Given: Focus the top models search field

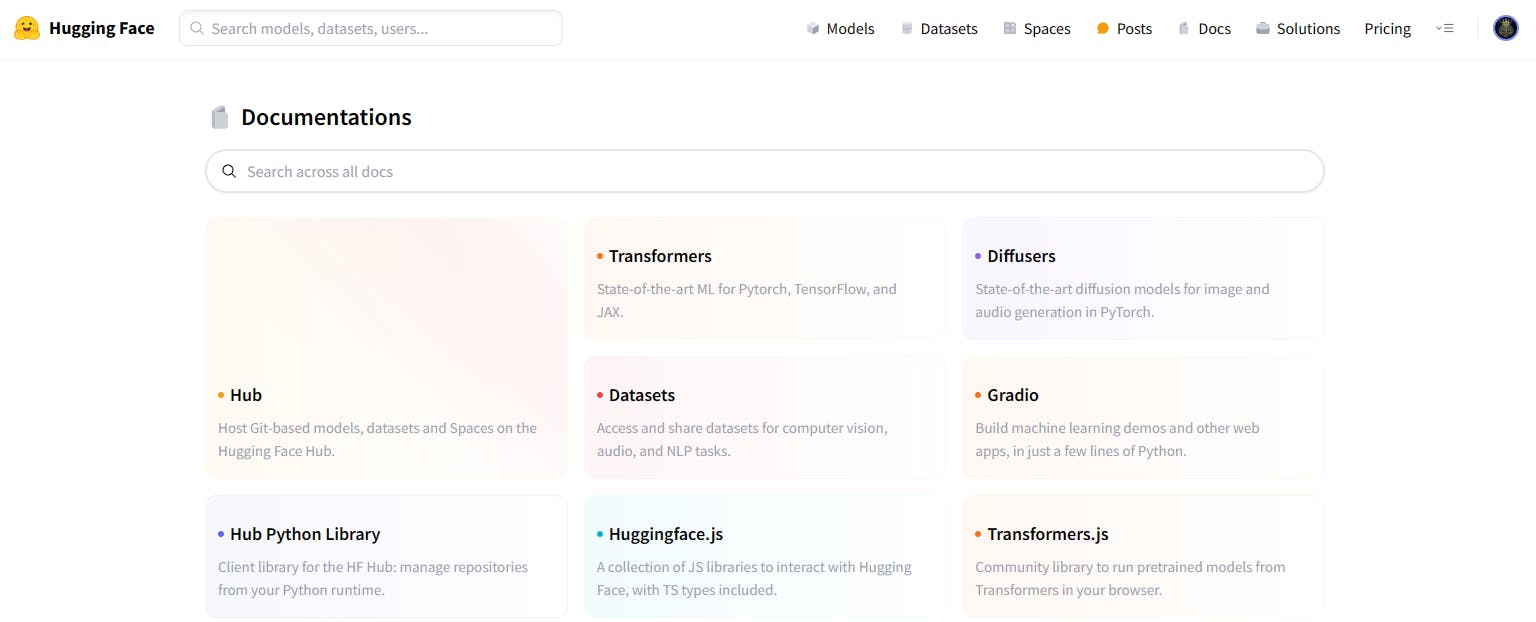Looking at the screenshot, I should tap(371, 28).
